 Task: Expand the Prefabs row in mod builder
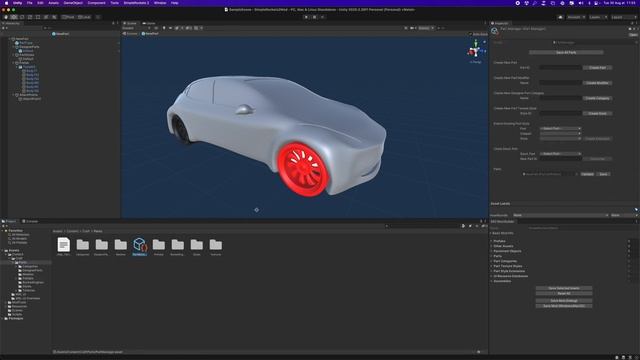(491, 241)
